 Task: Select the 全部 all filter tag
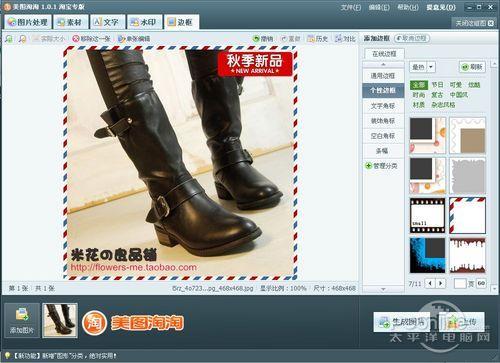[418, 85]
